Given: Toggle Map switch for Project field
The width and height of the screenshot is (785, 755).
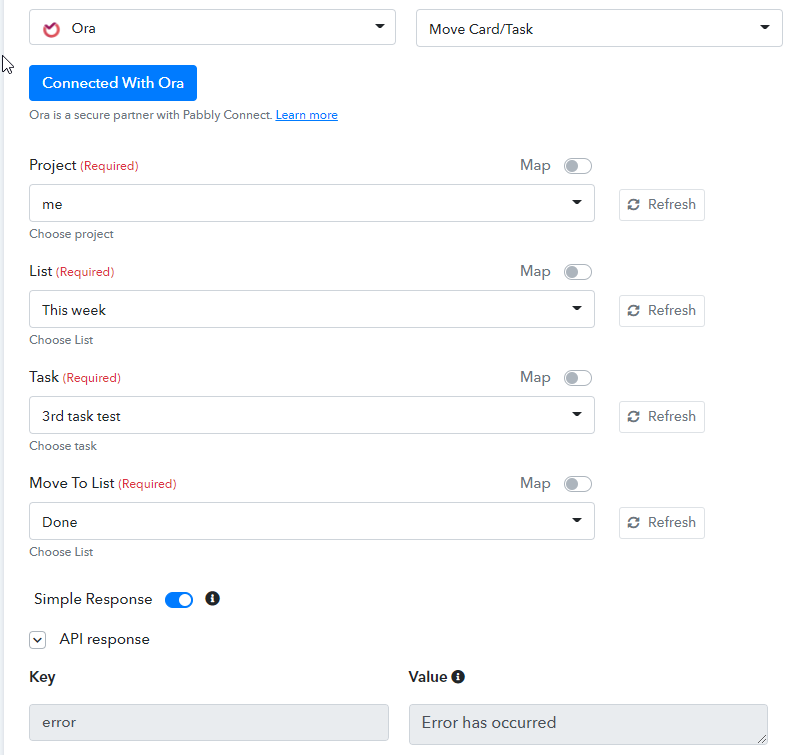Looking at the screenshot, I should [578, 166].
